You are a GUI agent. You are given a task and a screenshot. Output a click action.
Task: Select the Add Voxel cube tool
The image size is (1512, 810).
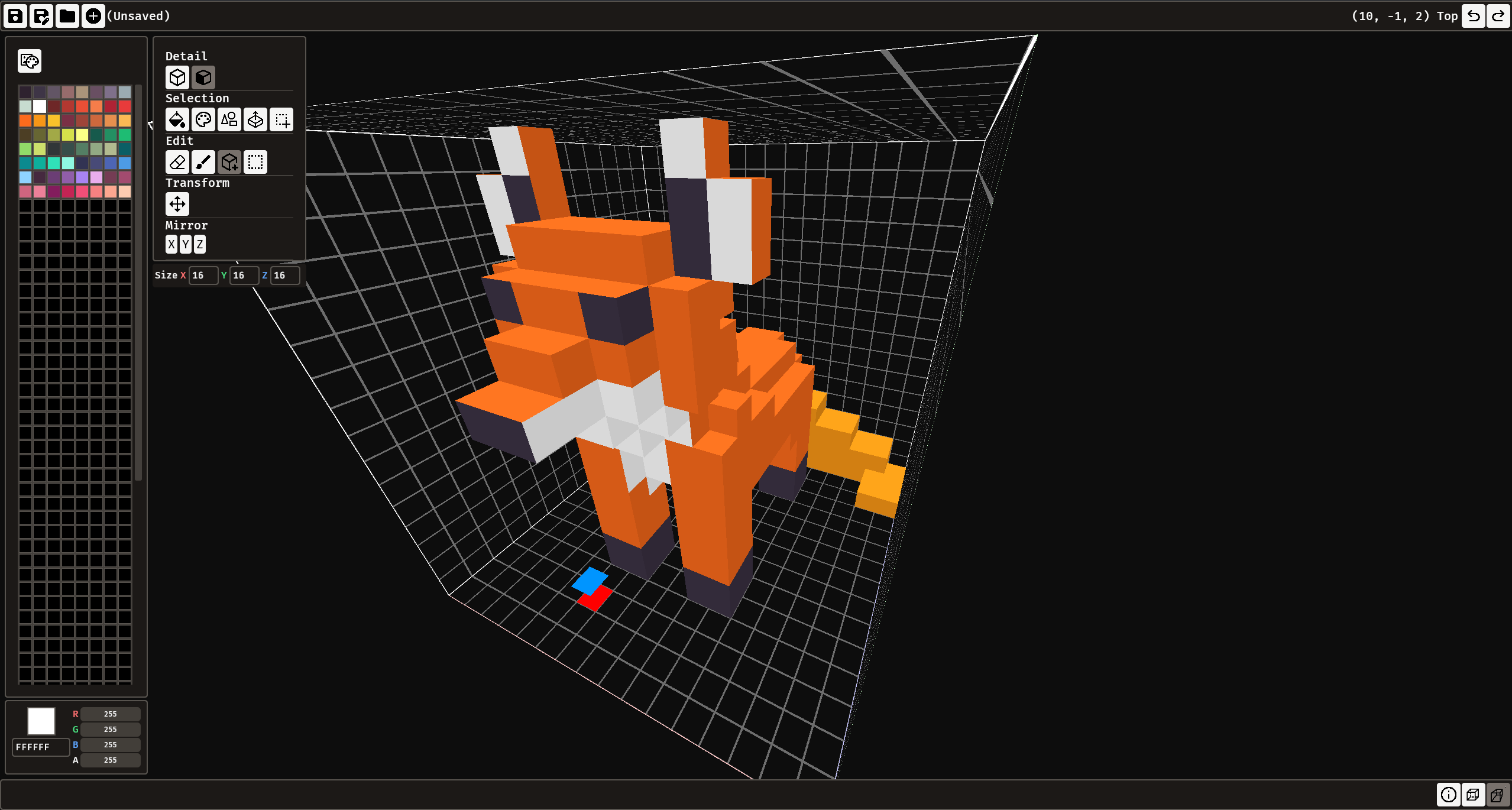tap(229, 162)
